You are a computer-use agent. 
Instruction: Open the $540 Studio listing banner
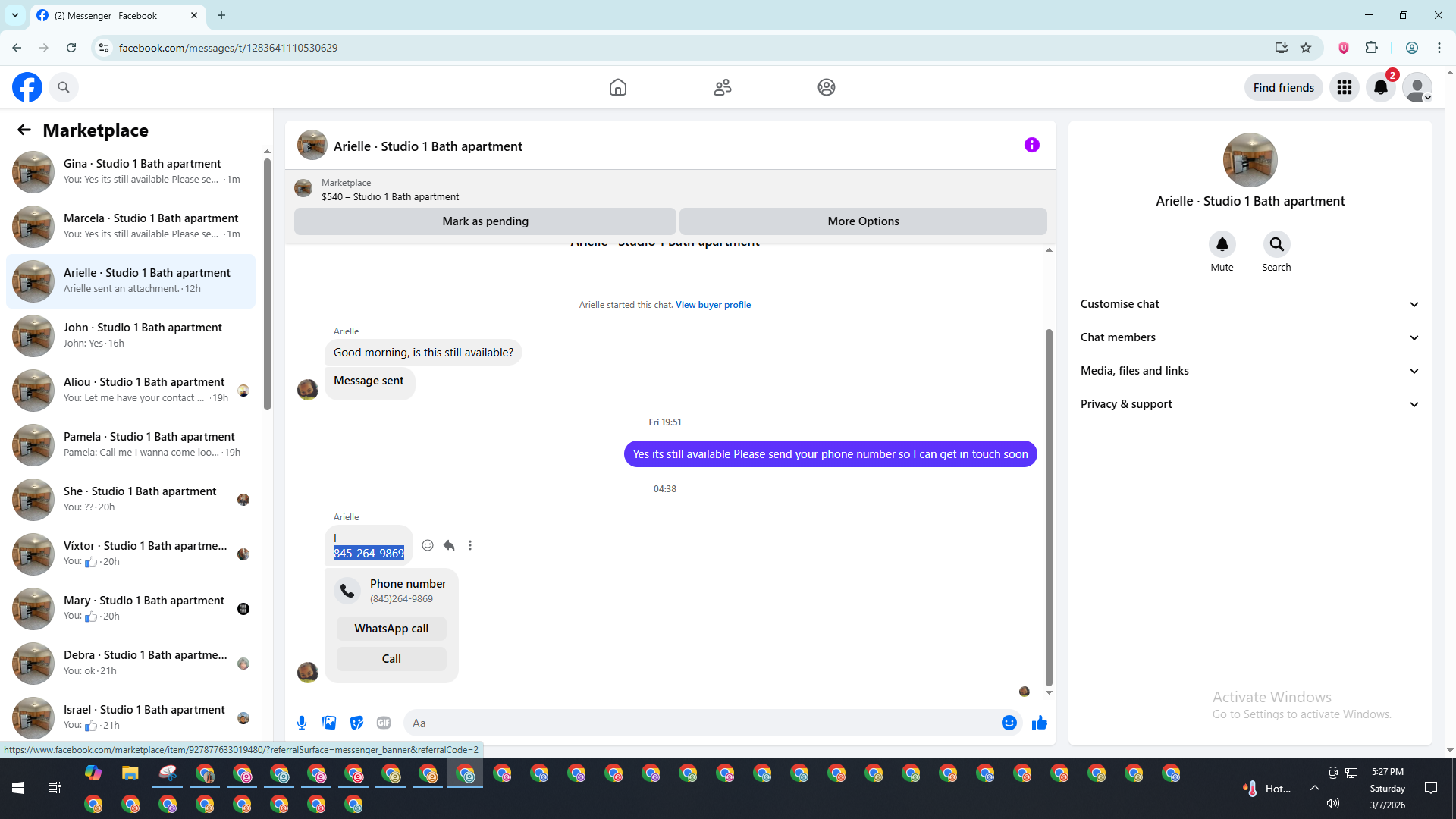[670, 190]
